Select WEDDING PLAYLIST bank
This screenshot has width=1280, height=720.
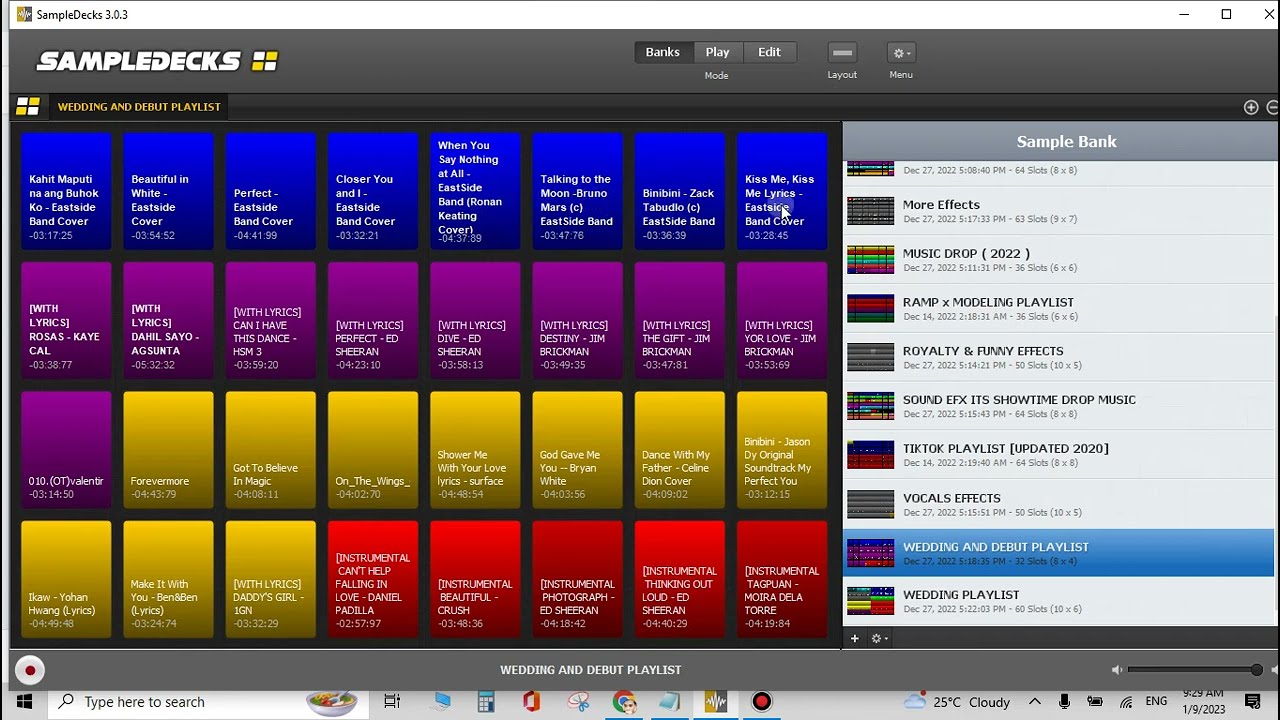(1060, 601)
